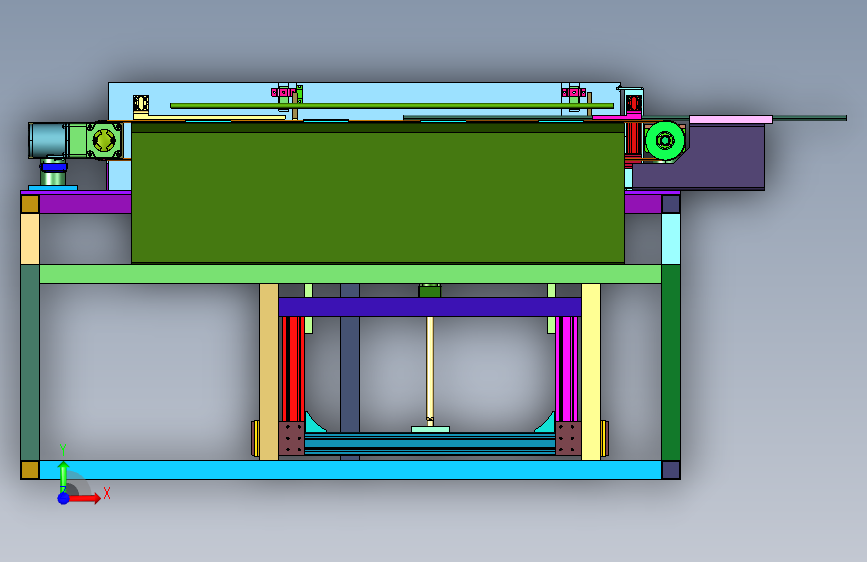The width and height of the screenshot is (867, 562).
Task: Select the right brown bolted block
Action: click(568, 439)
